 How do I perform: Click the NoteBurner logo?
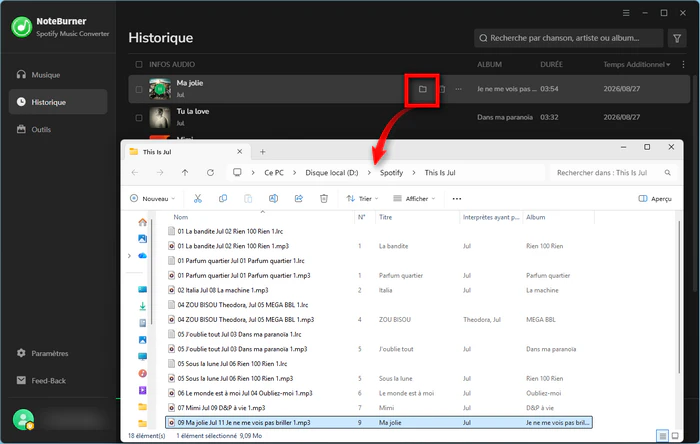coord(21,27)
